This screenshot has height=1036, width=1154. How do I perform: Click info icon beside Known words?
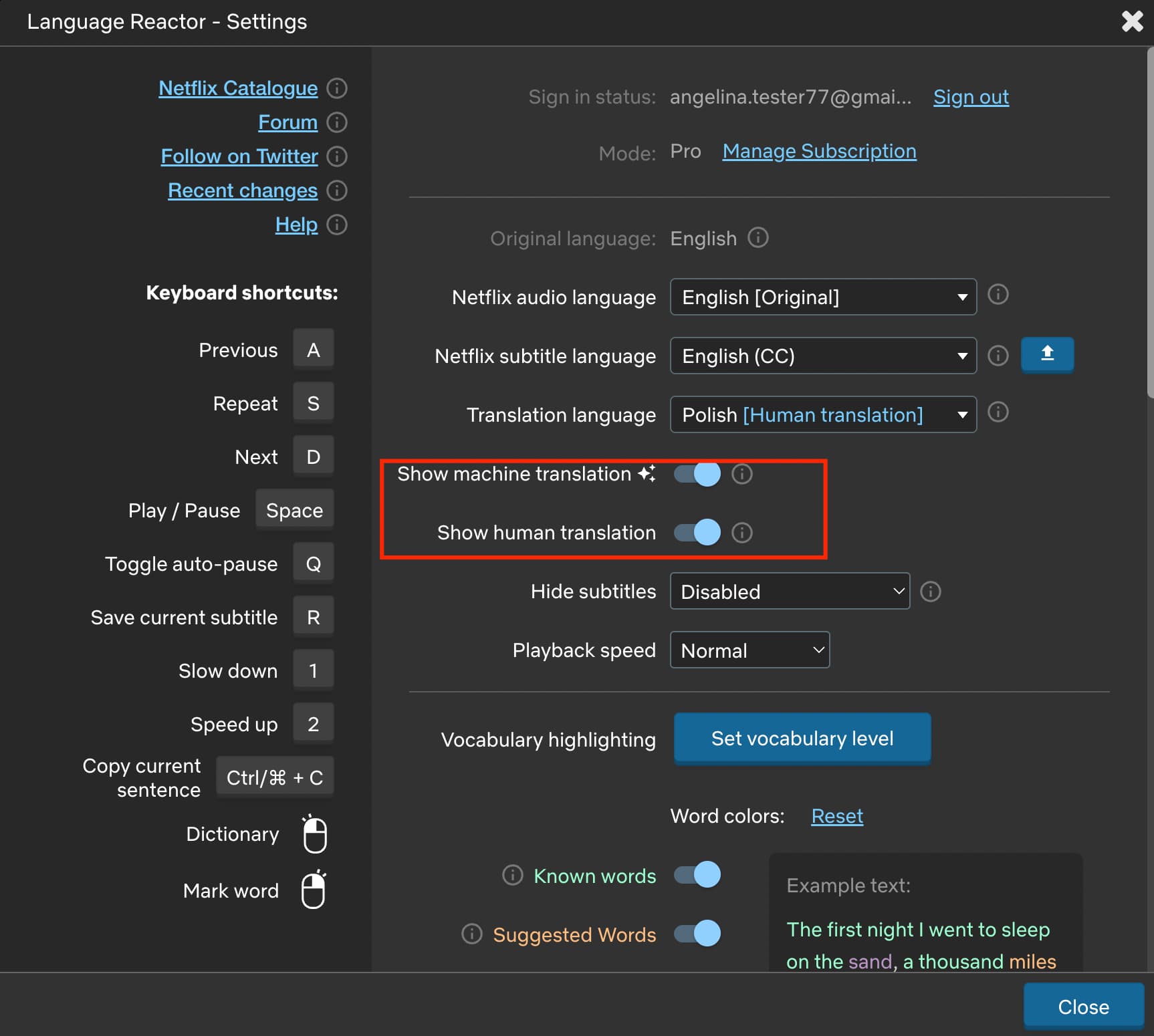click(512, 875)
